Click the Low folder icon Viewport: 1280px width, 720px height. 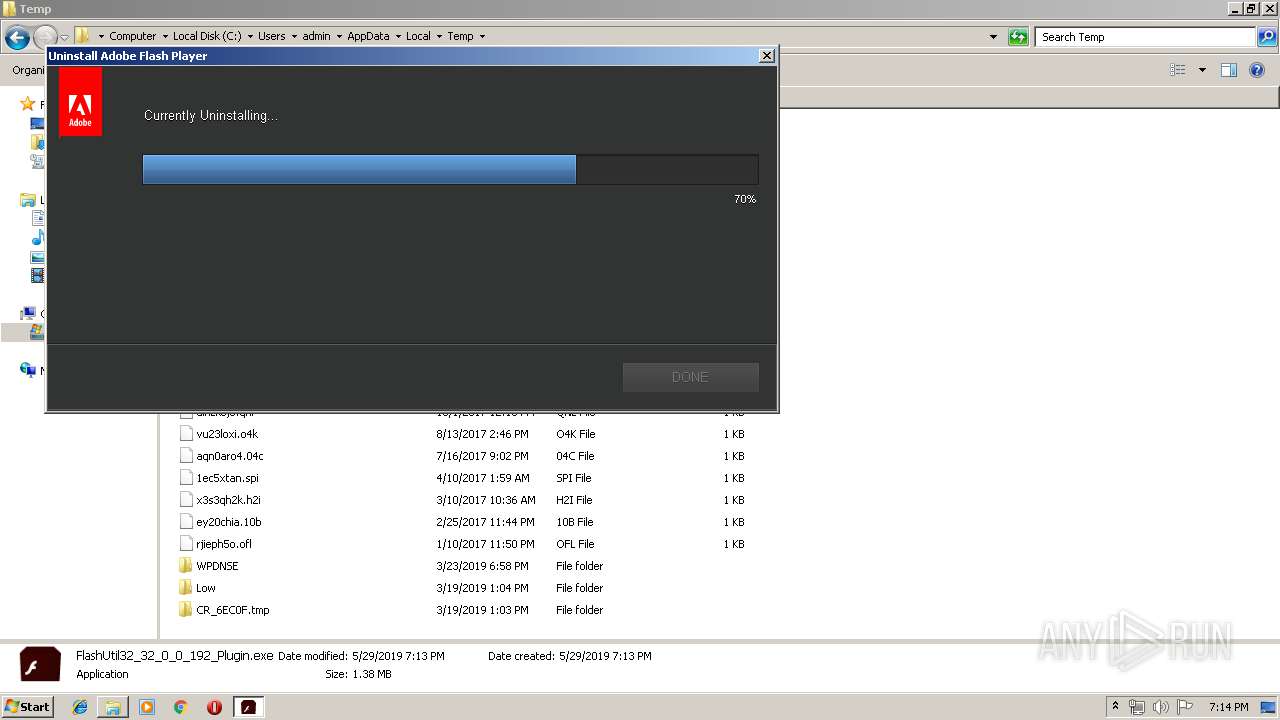point(185,587)
